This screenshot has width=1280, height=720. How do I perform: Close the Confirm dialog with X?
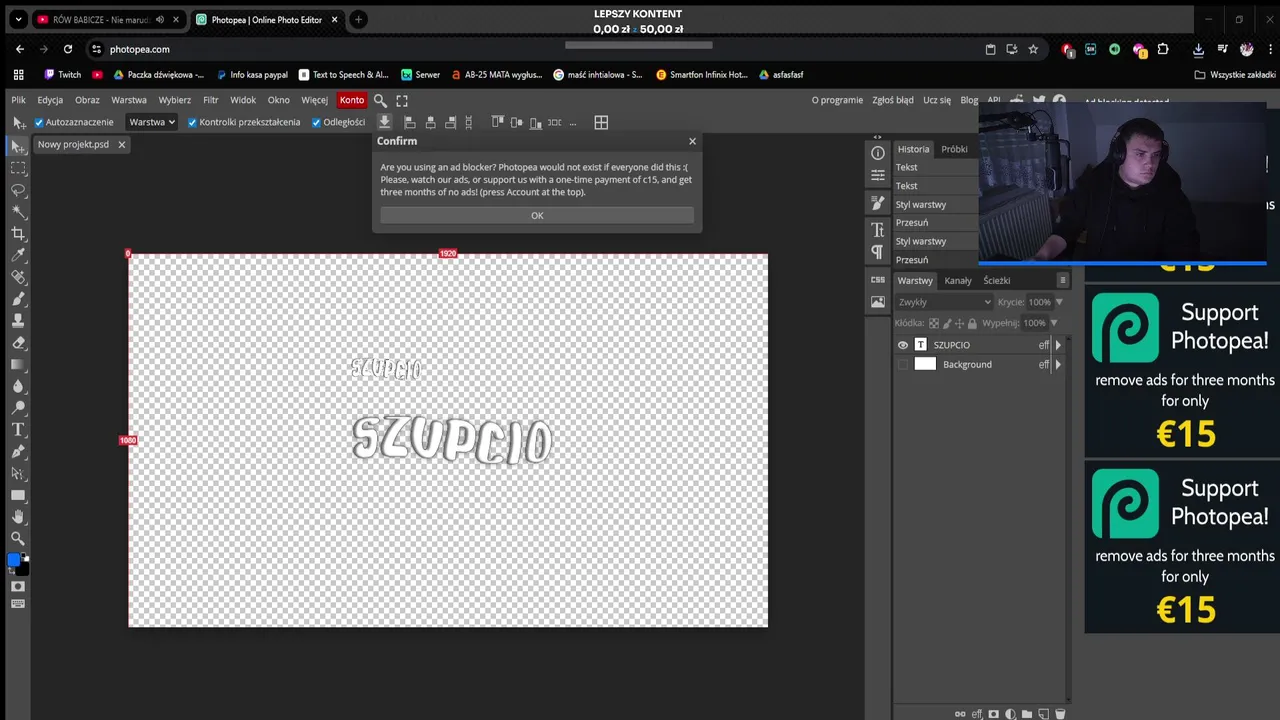tap(692, 141)
